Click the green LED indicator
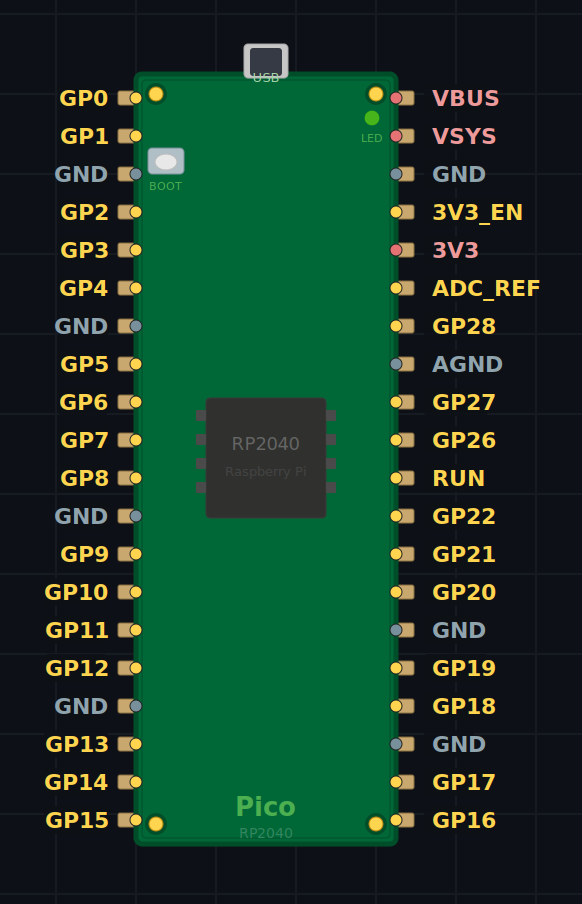The width and height of the screenshot is (582, 904). (x=372, y=118)
